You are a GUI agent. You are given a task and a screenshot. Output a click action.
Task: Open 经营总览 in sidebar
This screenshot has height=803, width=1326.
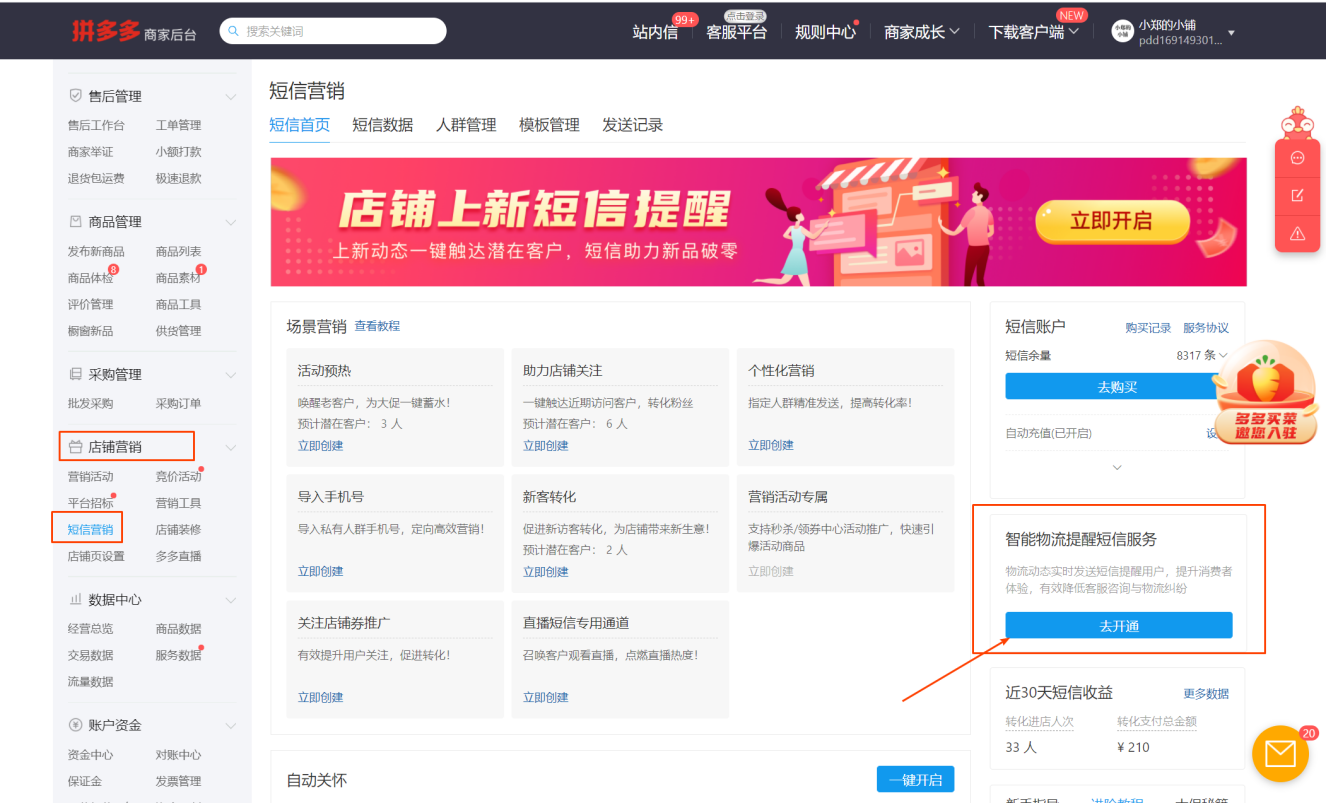click(90, 629)
